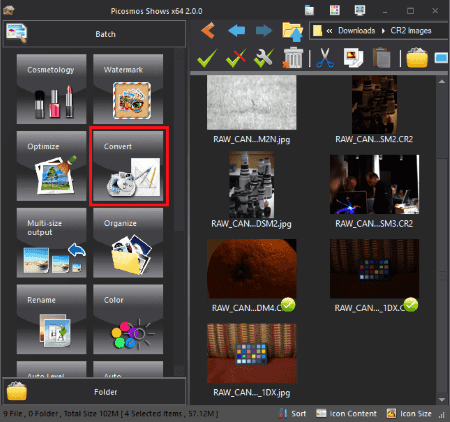Image resolution: width=450 pixels, height=422 pixels.
Task: Click the CR2 Images breadcrumb segment
Action: click(x=411, y=31)
